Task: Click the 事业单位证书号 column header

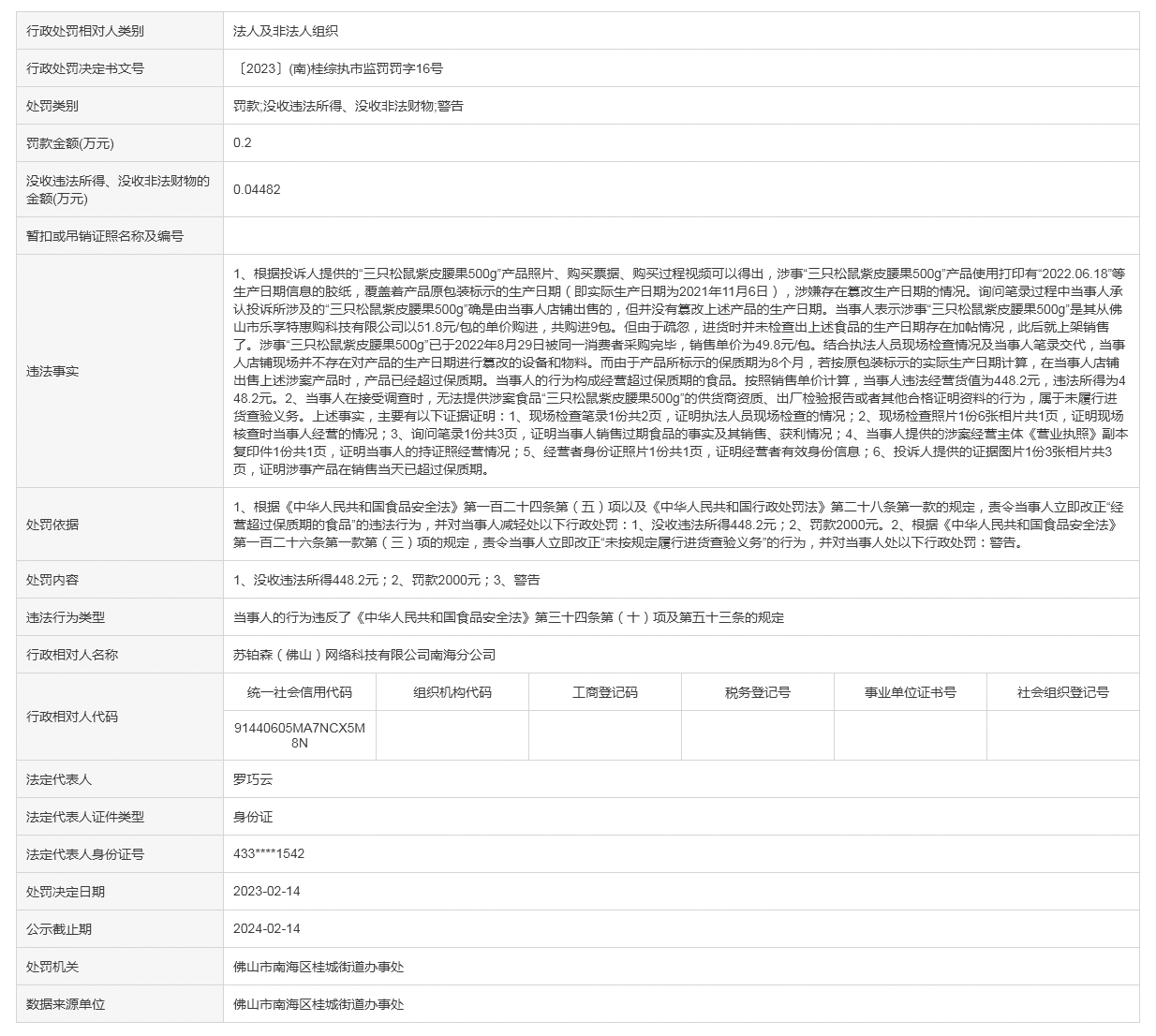Action: pyautogui.click(x=911, y=692)
